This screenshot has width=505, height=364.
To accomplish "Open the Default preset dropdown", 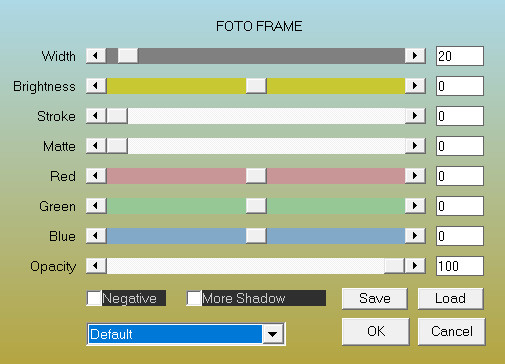I will click(273, 334).
